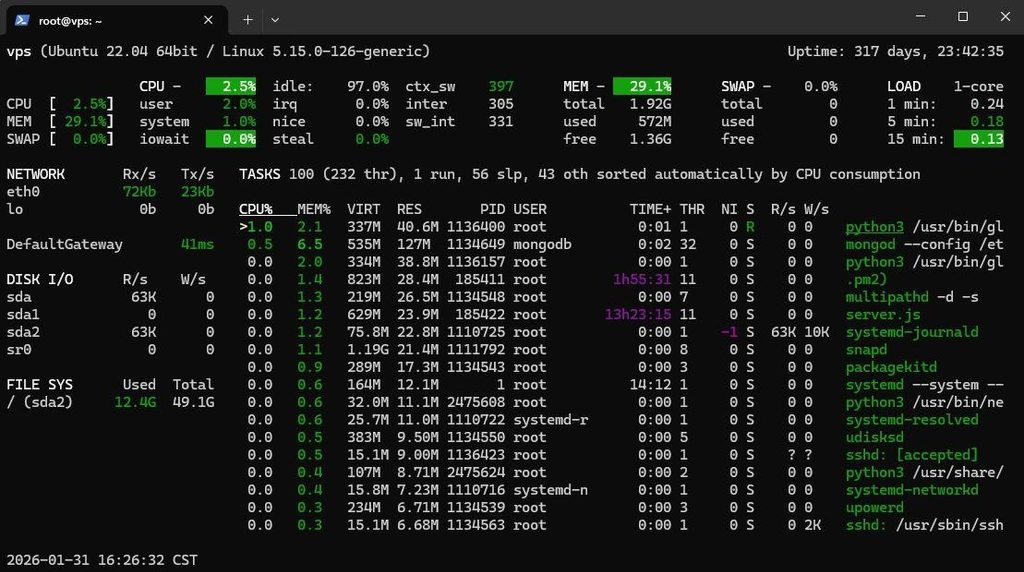The image size is (1024, 572).
Task: Click the highlighted MEM 29.1% value
Action: (x=642, y=86)
